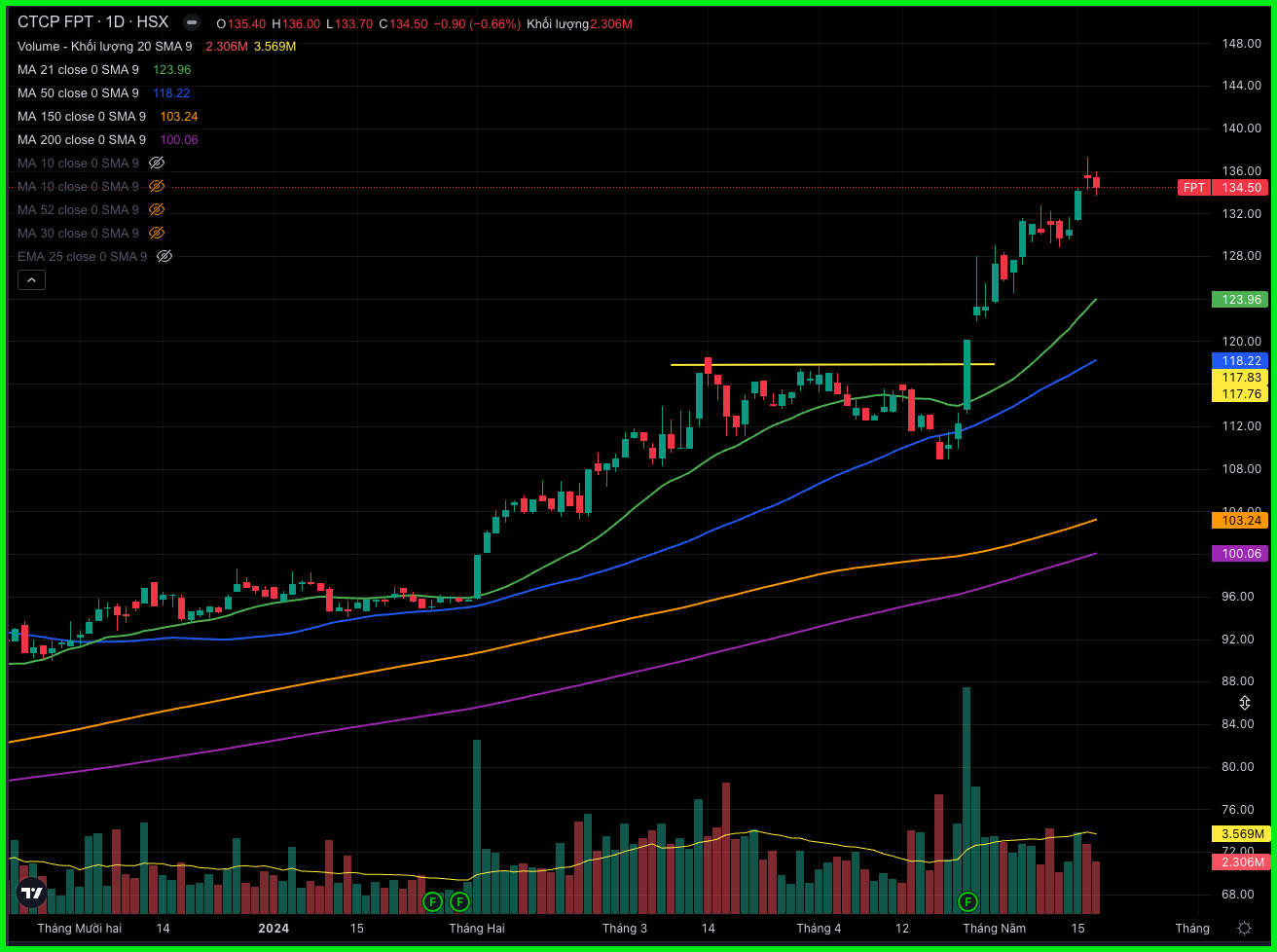Screen dimensions: 1277x952
Task: Click the blue 118.22 axis label
Action: pyautogui.click(x=1239, y=360)
